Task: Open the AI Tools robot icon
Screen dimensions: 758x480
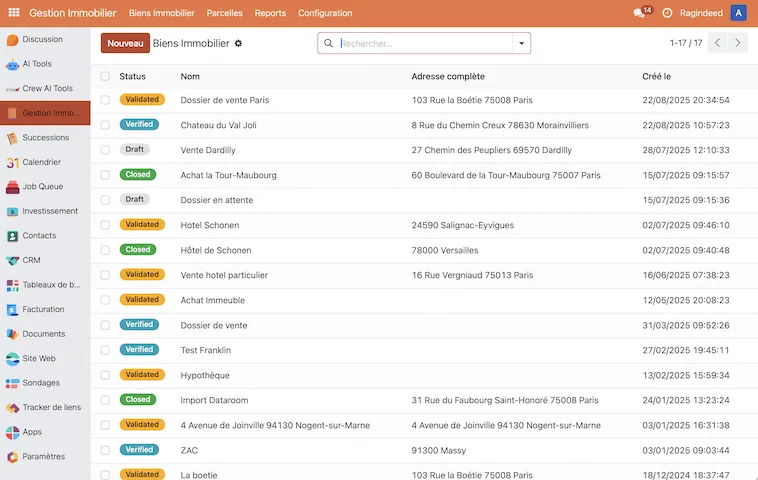Action: tap(13, 64)
